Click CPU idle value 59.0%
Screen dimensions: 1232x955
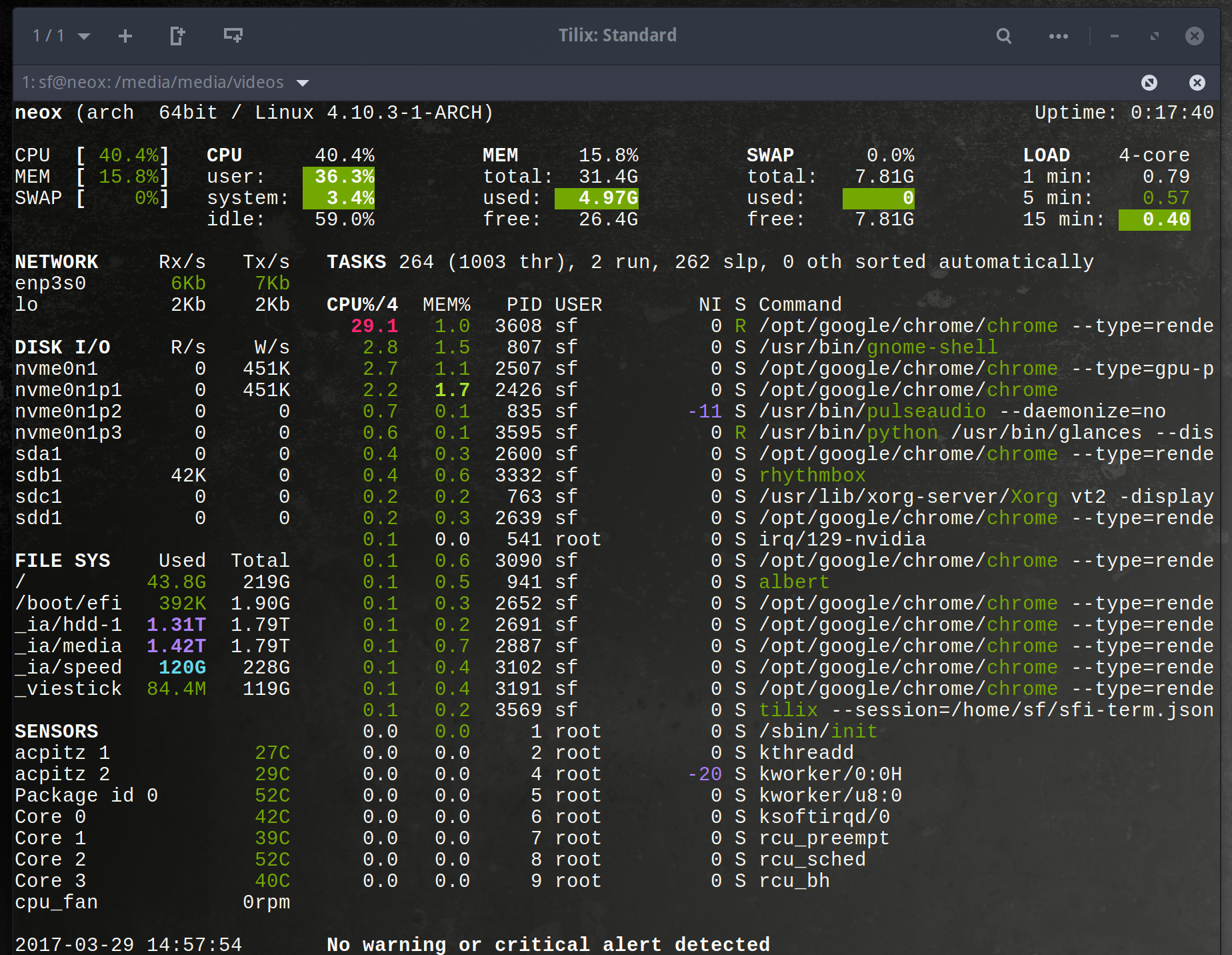click(x=345, y=219)
